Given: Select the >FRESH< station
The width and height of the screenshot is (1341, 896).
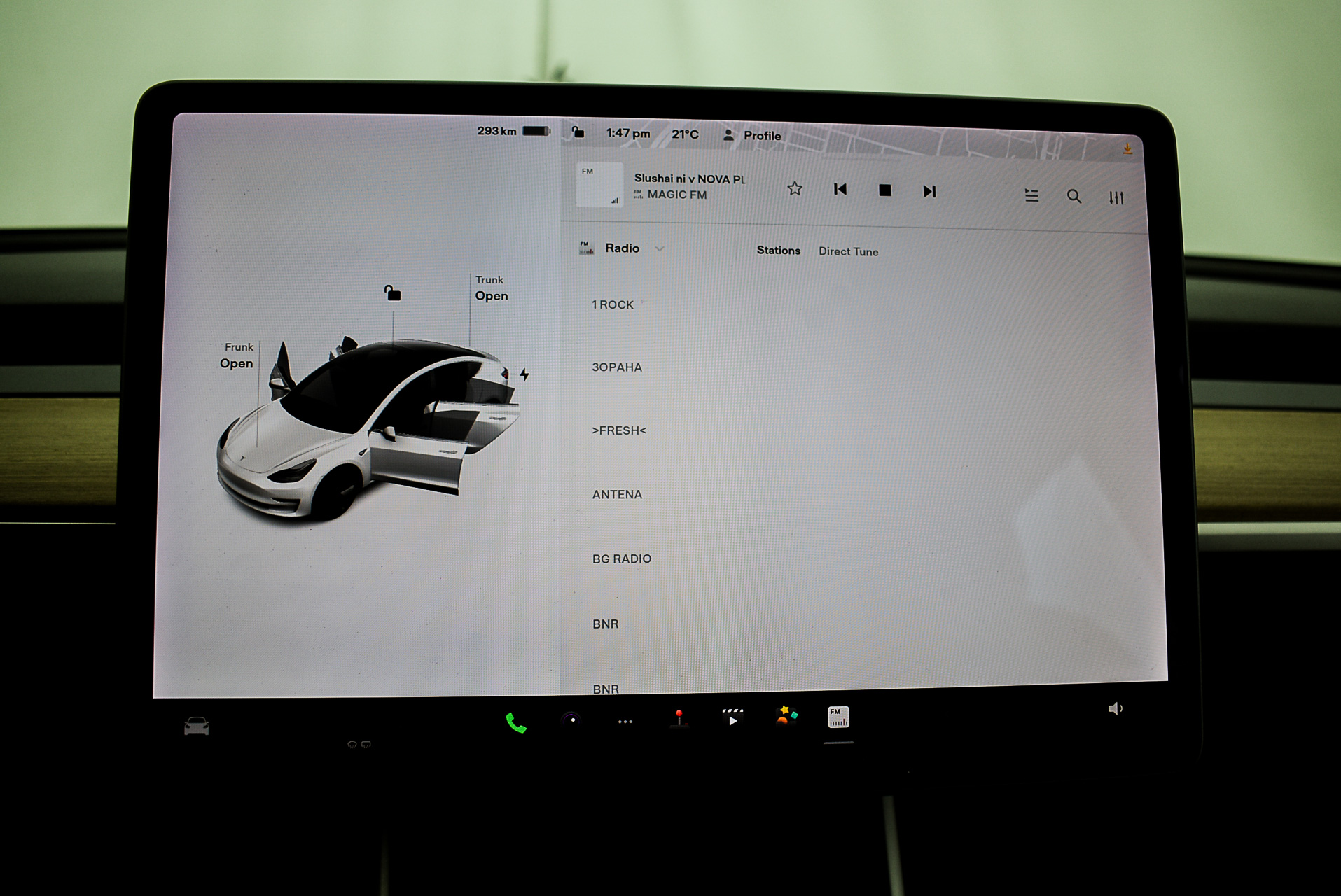Looking at the screenshot, I should coord(619,430).
